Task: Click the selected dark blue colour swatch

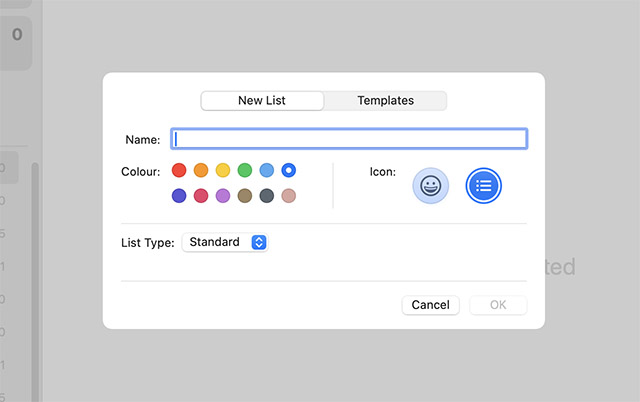Action: pyautogui.click(x=289, y=171)
